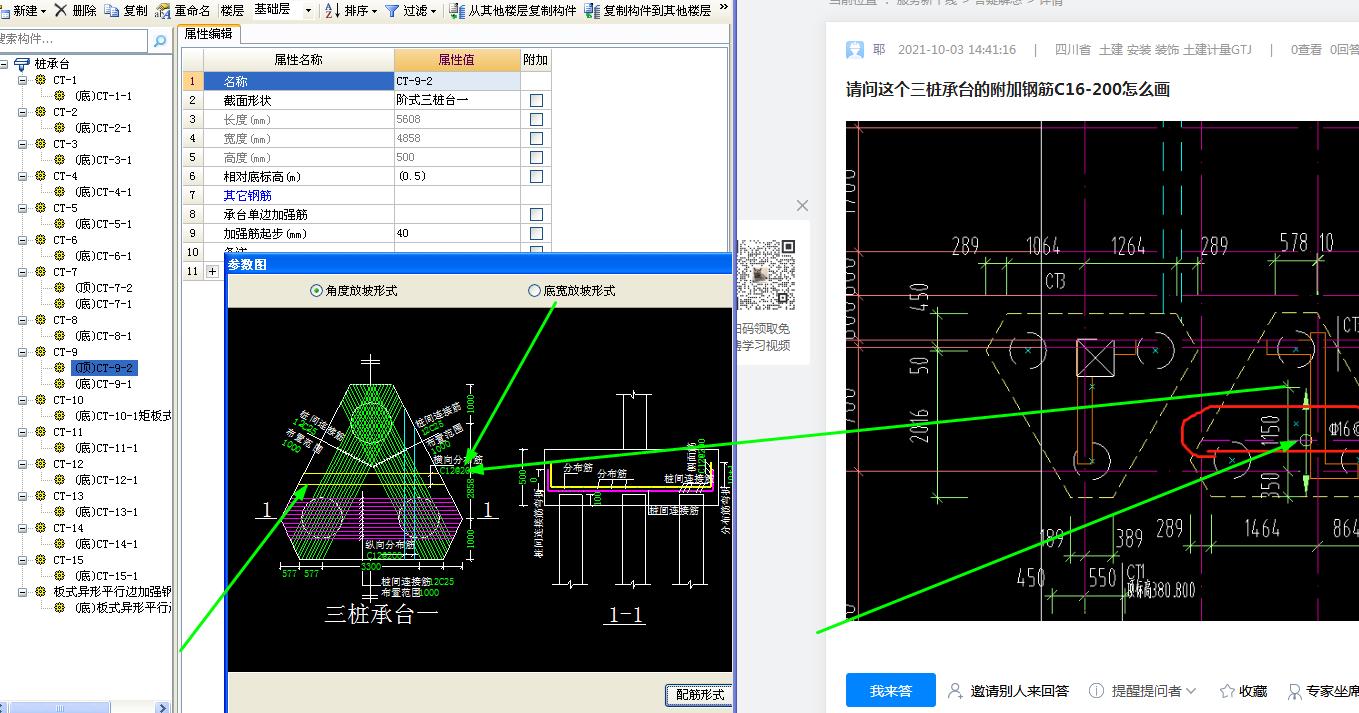Screen dimensions: 1359x713
Task: Select tree item (底)CT-13-1
Action: 107,512
